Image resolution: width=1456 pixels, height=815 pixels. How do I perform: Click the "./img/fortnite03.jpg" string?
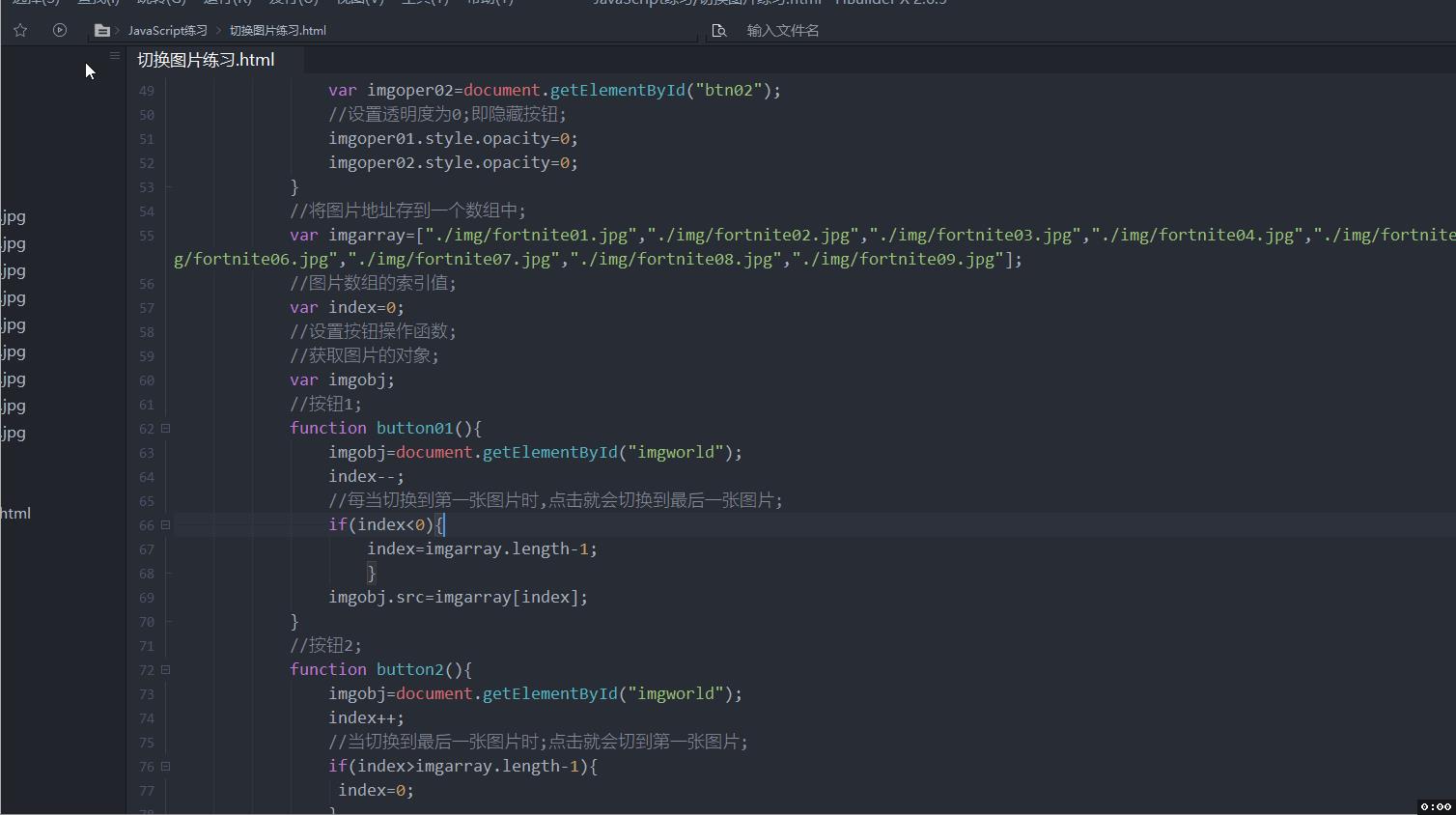(974, 235)
